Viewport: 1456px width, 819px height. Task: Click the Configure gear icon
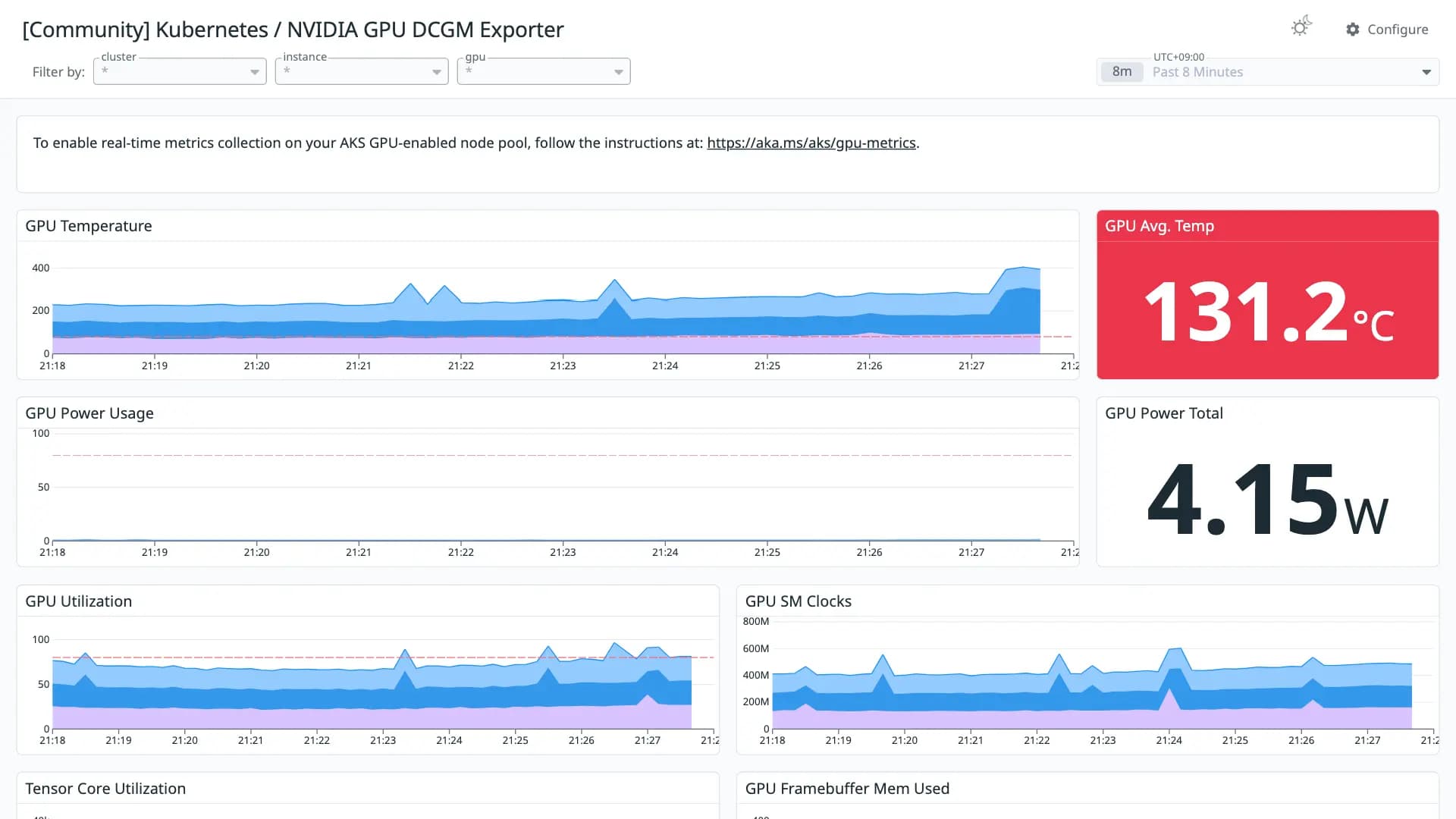[1353, 29]
